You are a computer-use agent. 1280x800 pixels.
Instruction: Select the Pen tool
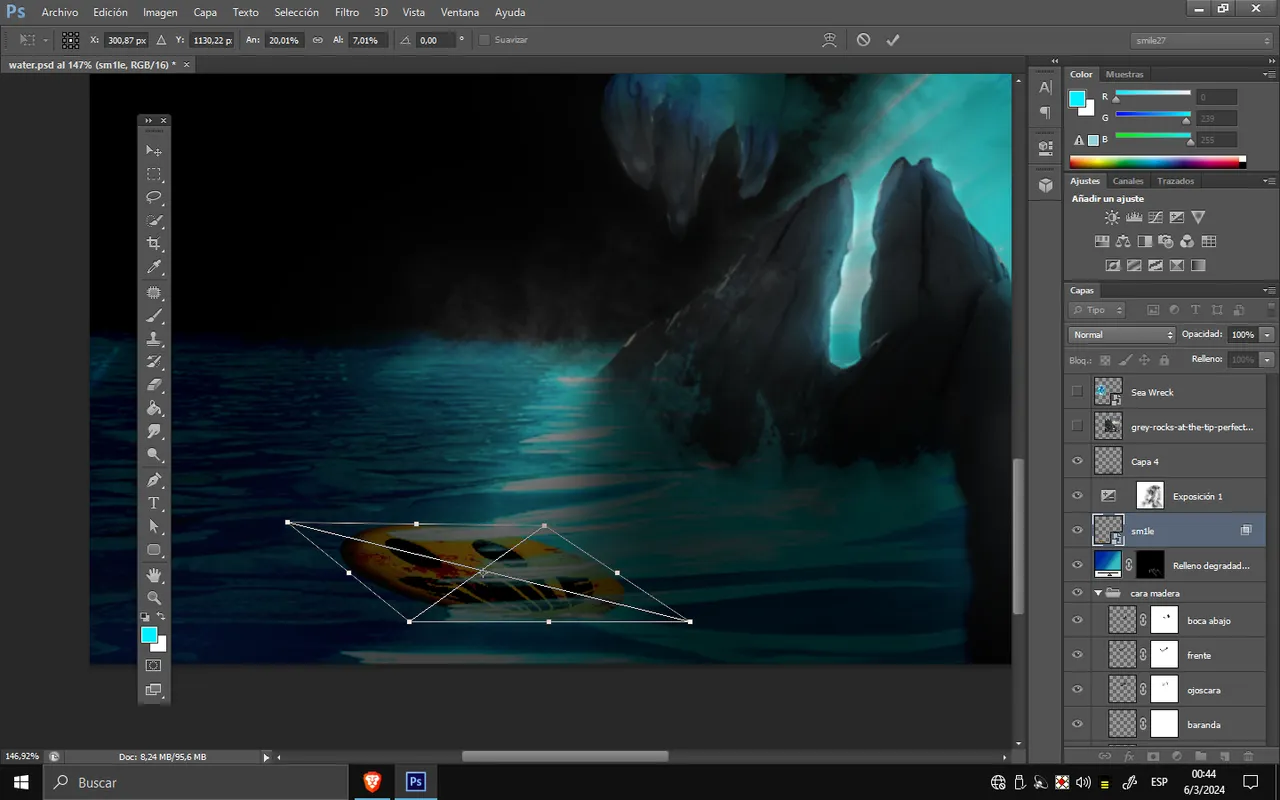[154, 480]
